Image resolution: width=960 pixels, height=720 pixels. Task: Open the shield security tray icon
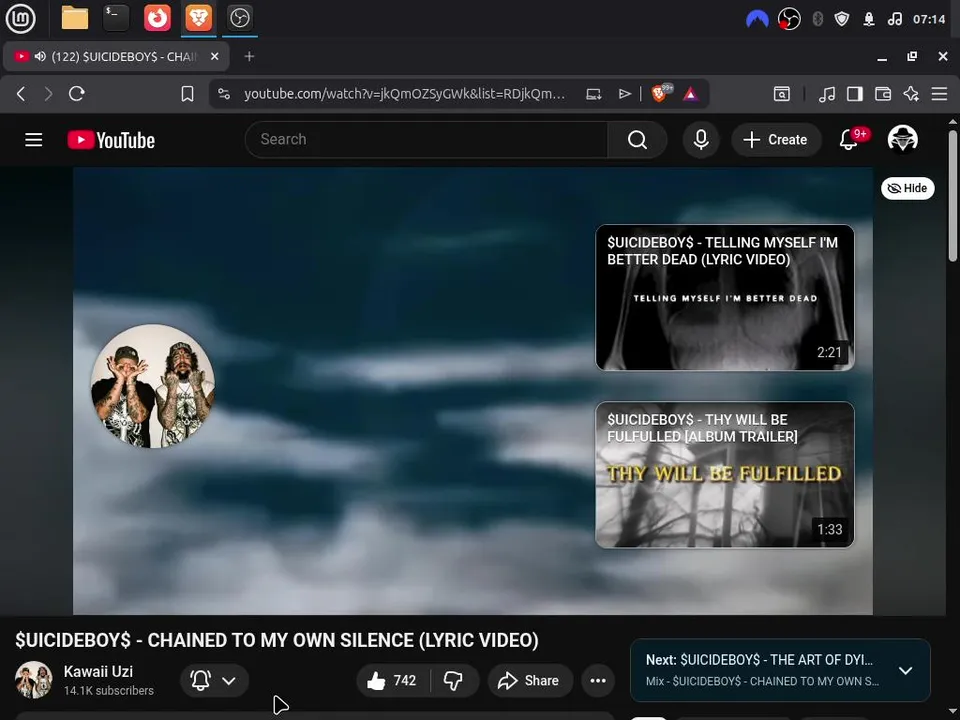point(842,20)
